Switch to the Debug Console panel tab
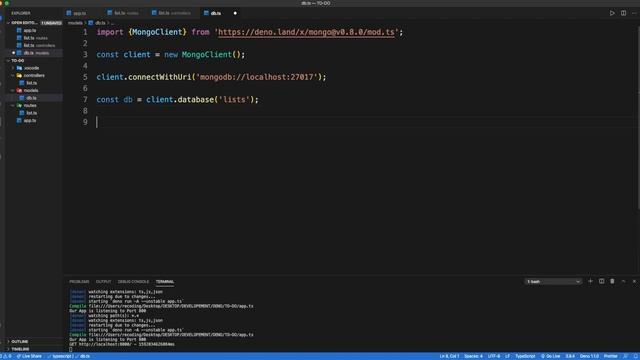 [x=133, y=282]
